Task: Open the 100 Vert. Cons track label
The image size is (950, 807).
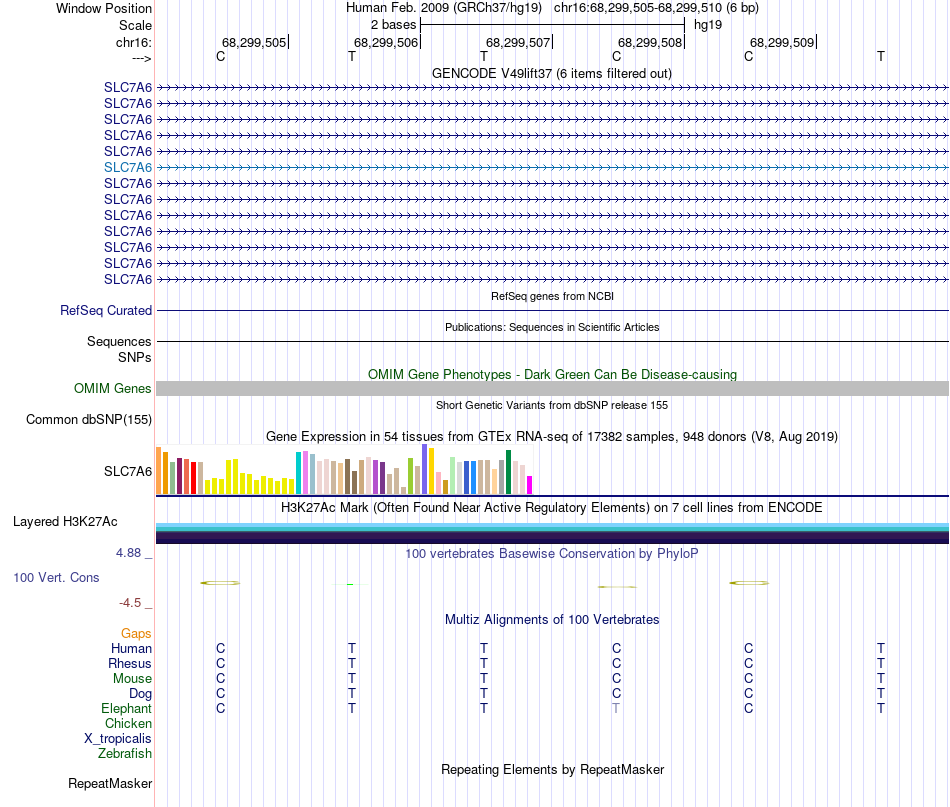Action: pyautogui.click(x=56, y=577)
